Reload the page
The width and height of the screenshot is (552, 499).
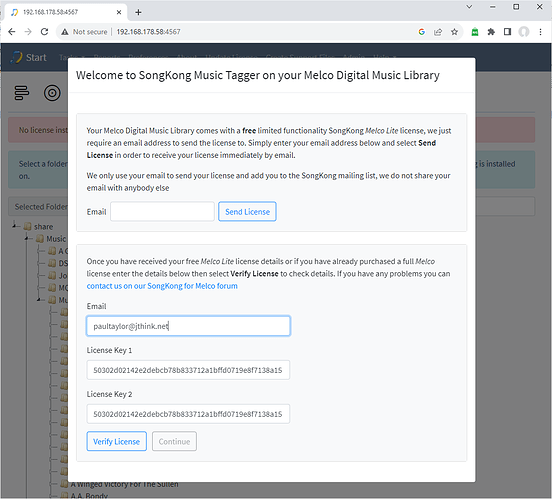click(44, 32)
